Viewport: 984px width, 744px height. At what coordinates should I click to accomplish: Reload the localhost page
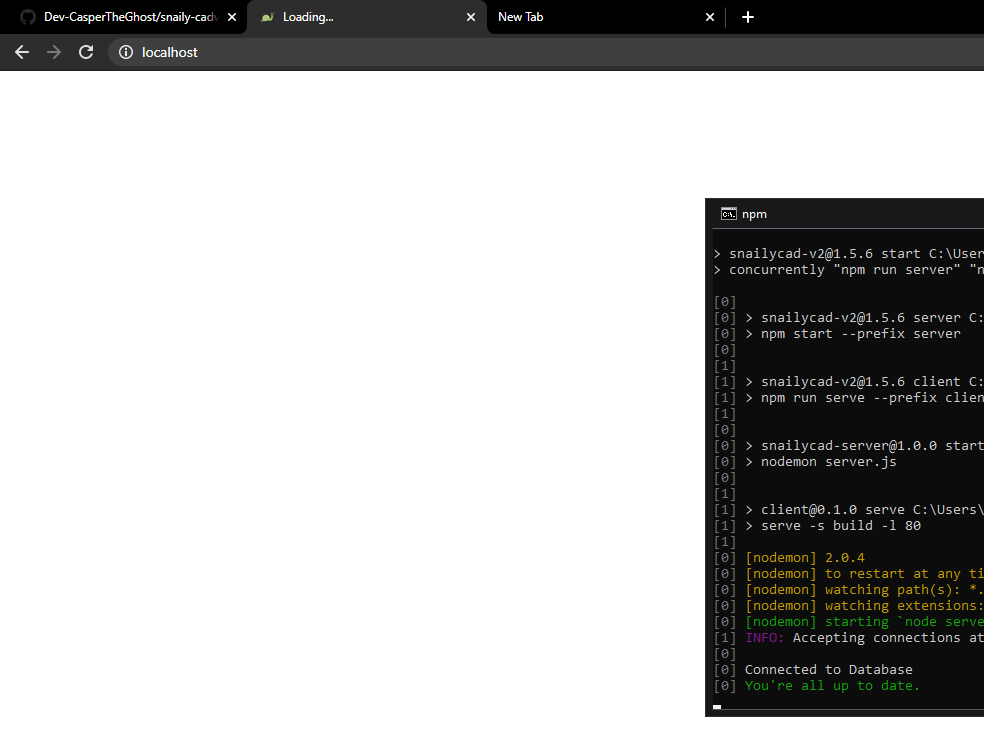click(x=85, y=52)
